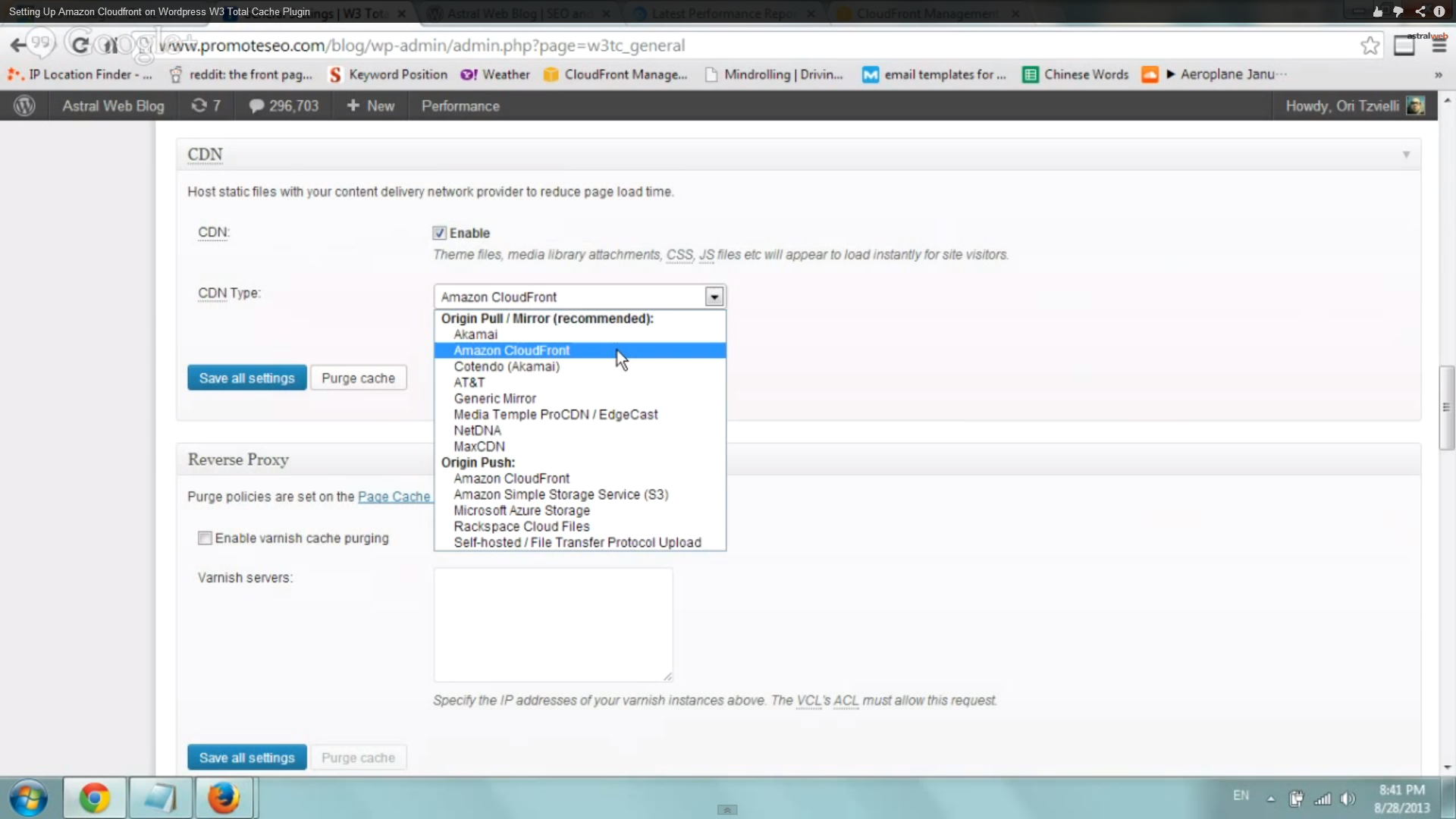Open Astral Web Blog site menu
Image resolution: width=1456 pixels, height=819 pixels.
pos(113,106)
